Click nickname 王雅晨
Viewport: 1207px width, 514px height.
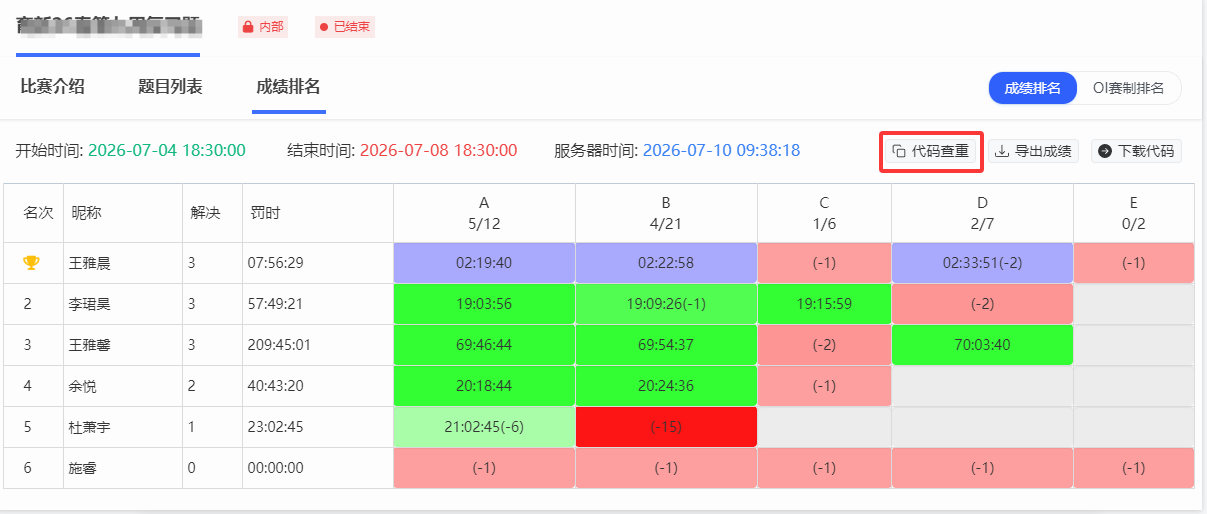pyautogui.click(x=91, y=263)
